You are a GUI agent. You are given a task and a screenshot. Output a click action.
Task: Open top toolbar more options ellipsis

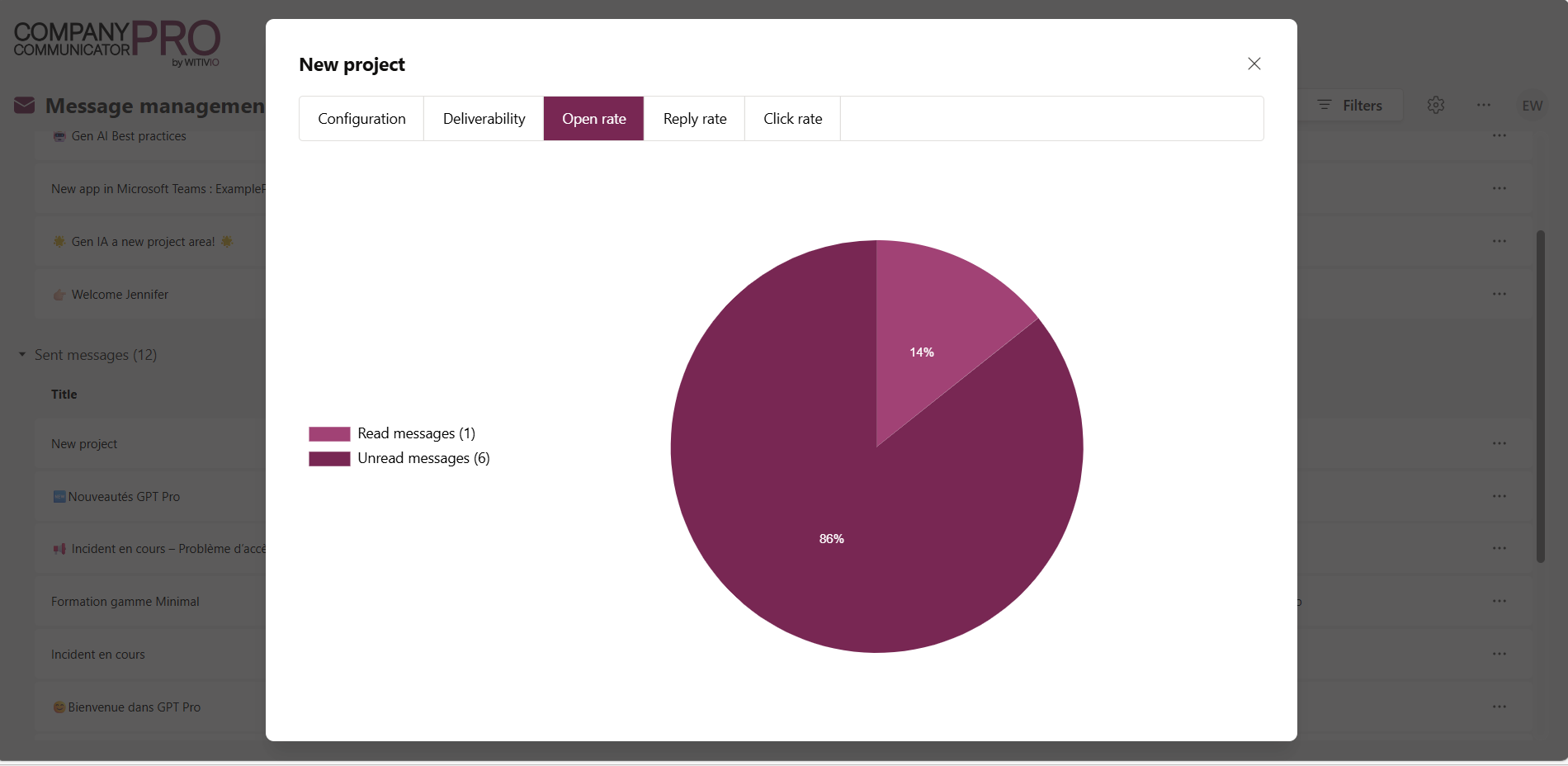[x=1483, y=105]
